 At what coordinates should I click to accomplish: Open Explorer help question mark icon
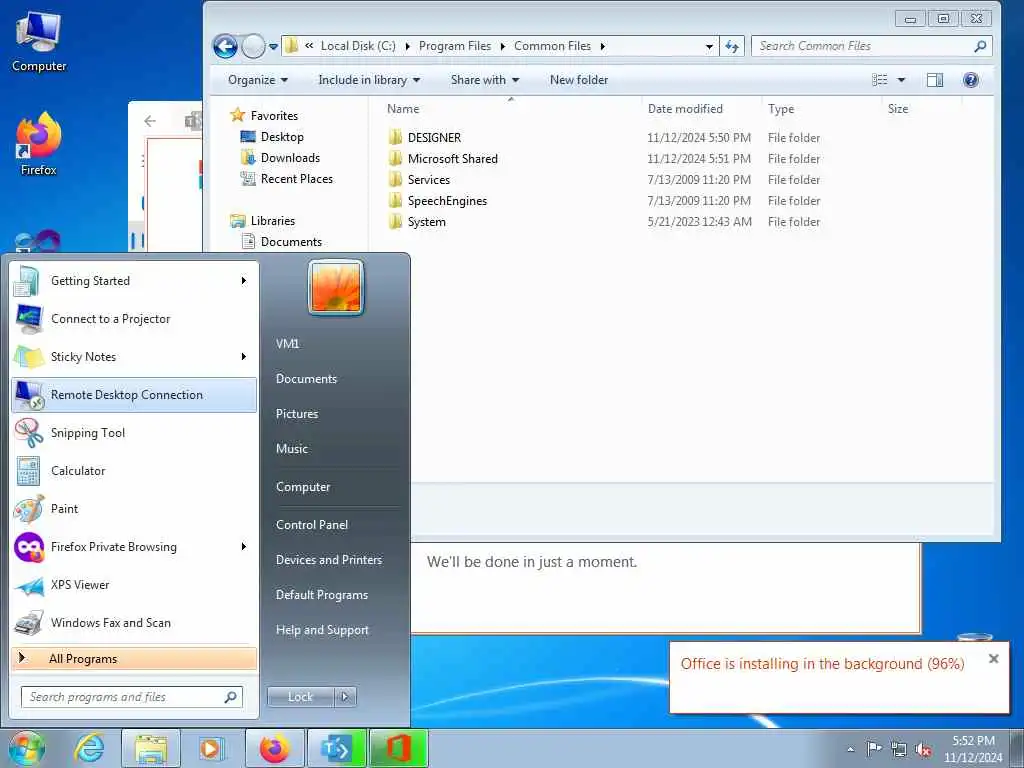[970, 80]
